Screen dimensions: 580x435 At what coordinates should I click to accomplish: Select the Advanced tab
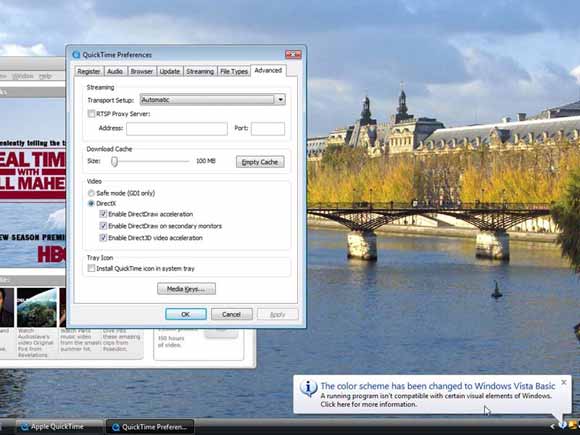(x=268, y=70)
